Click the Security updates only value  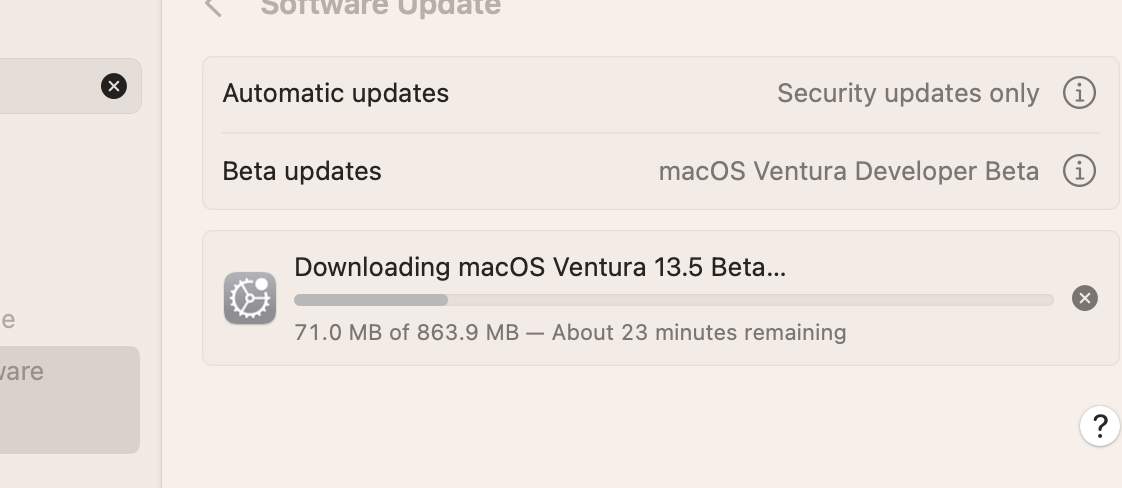908,93
